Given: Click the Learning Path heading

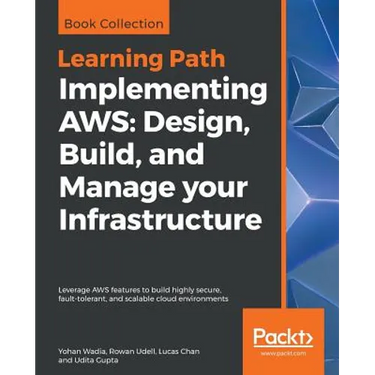Looking at the screenshot, I should point(142,59).
